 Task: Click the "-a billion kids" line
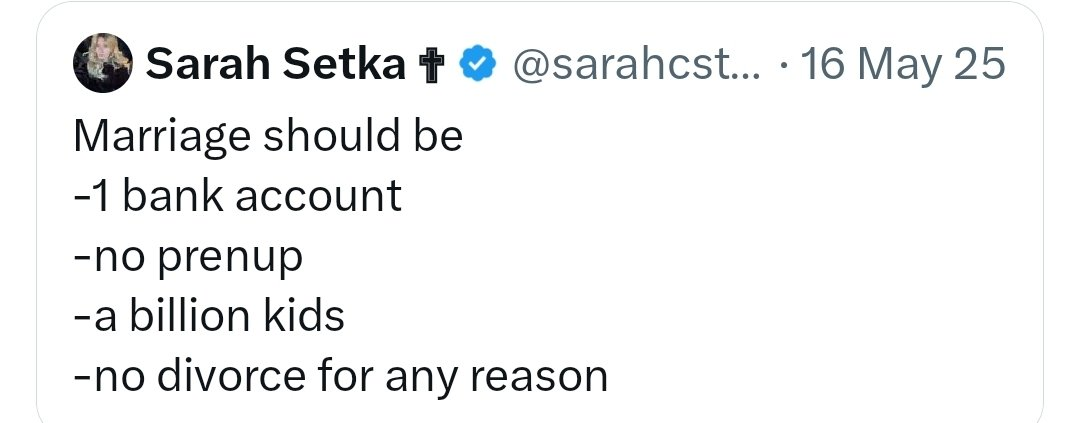pyautogui.click(x=209, y=316)
